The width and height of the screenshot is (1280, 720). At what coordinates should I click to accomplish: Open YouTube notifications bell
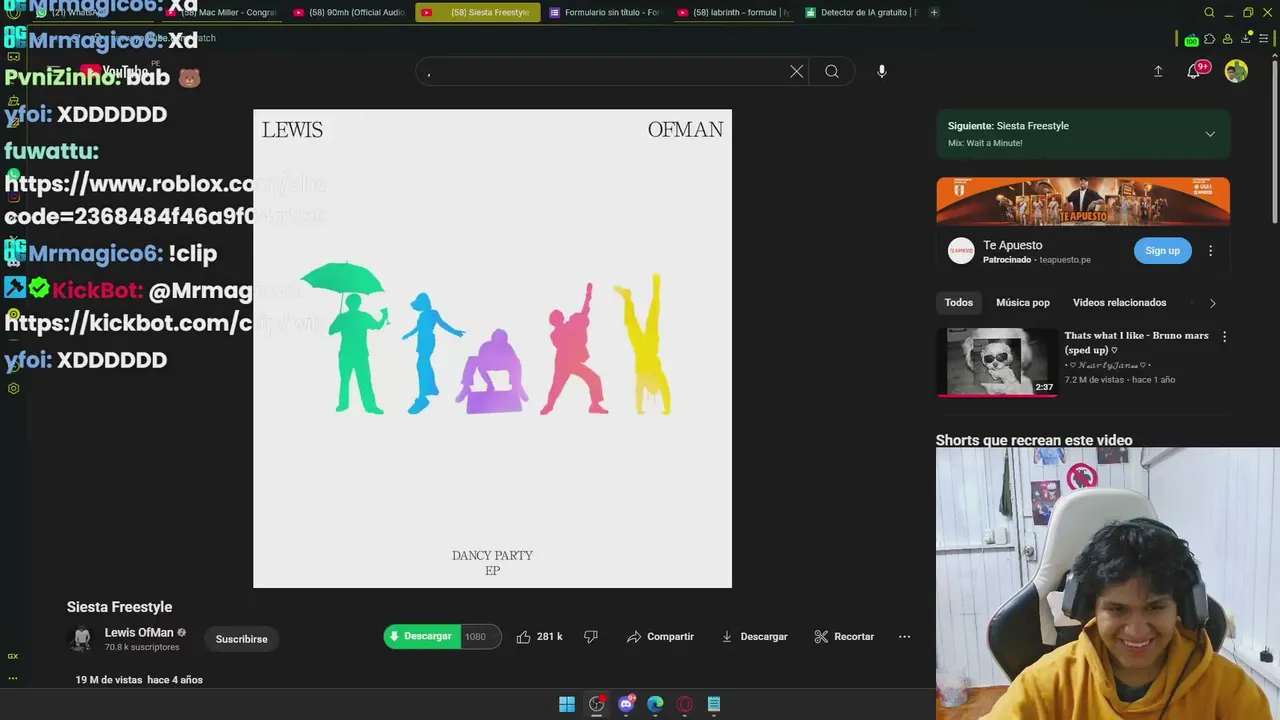[1194, 72]
